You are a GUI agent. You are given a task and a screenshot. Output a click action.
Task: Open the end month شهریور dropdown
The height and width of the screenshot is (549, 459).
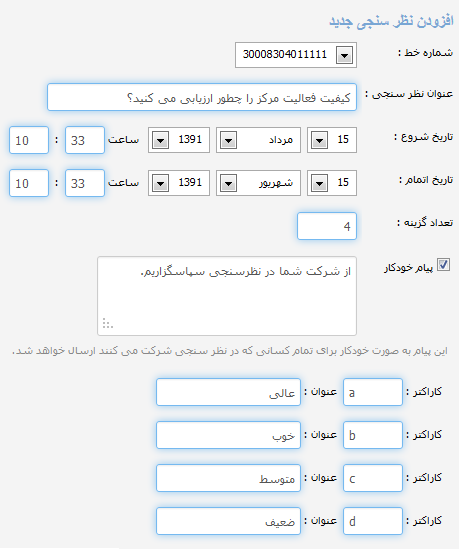click(258, 183)
